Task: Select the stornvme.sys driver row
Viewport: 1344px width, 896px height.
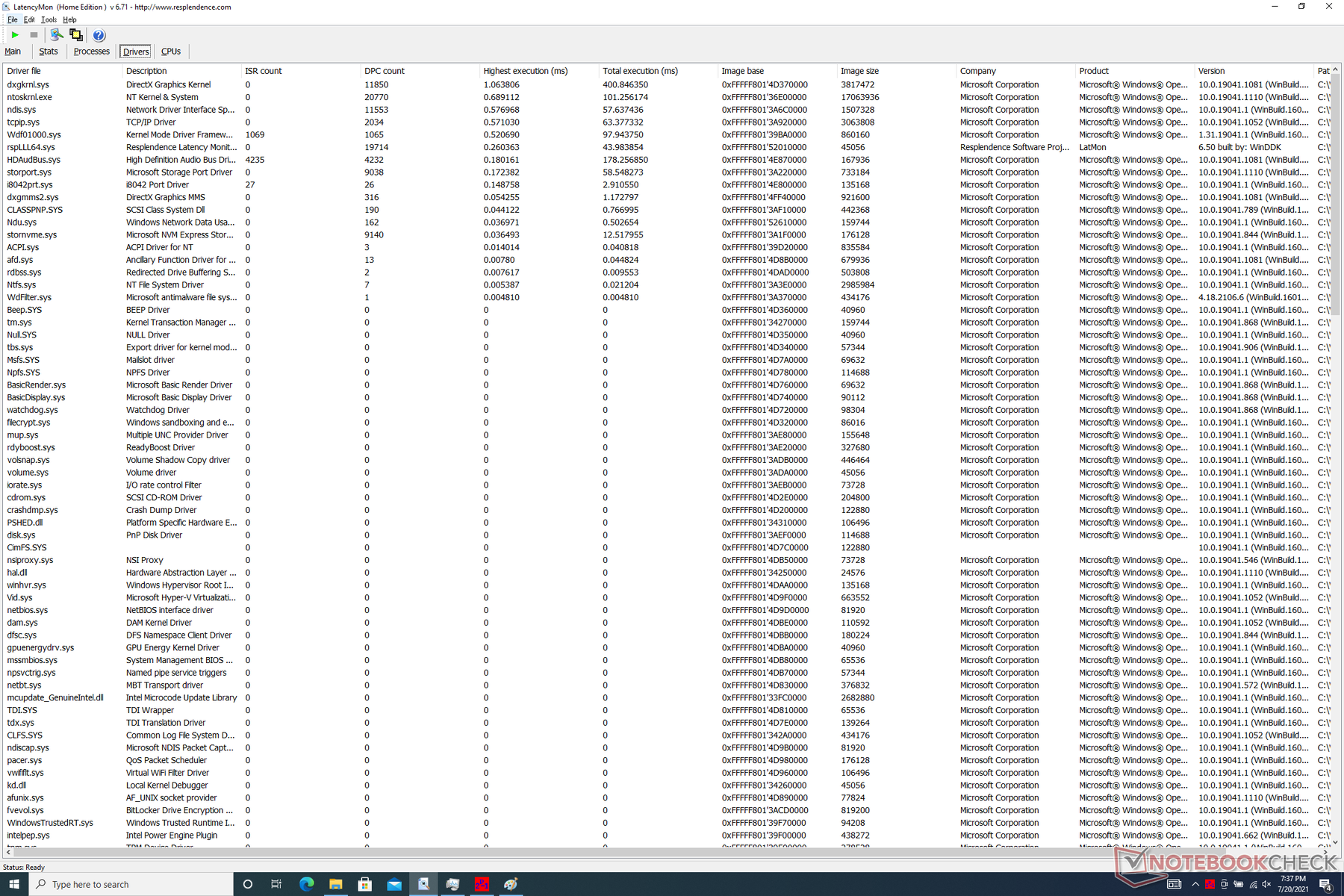Action: point(666,234)
